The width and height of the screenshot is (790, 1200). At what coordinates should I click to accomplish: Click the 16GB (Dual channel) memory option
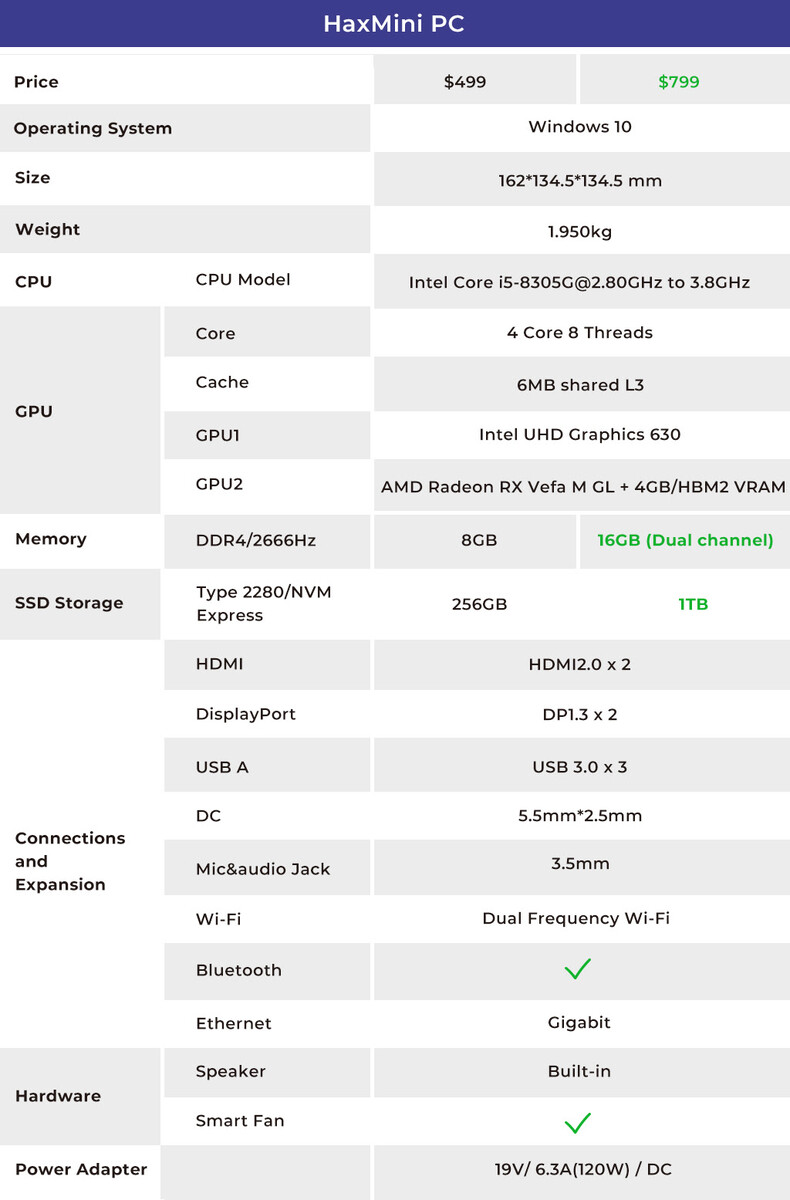pos(685,540)
